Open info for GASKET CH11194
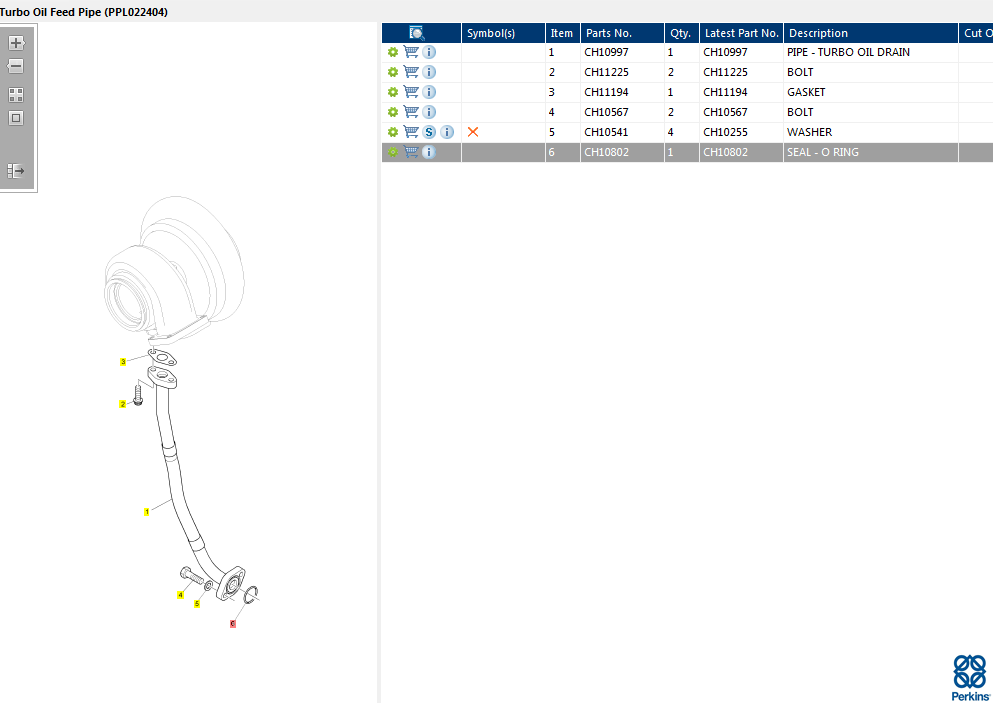Image resolution: width=993 pixels, height=703 pixels. coord(429,92)
